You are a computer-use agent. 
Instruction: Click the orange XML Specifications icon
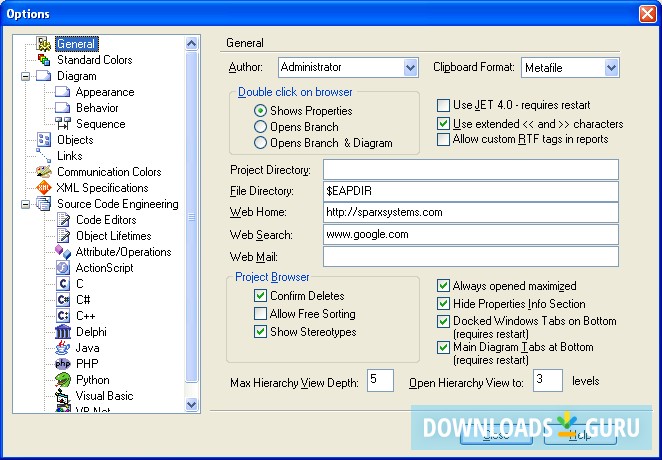pyautogui.click(x=43, y=188)
